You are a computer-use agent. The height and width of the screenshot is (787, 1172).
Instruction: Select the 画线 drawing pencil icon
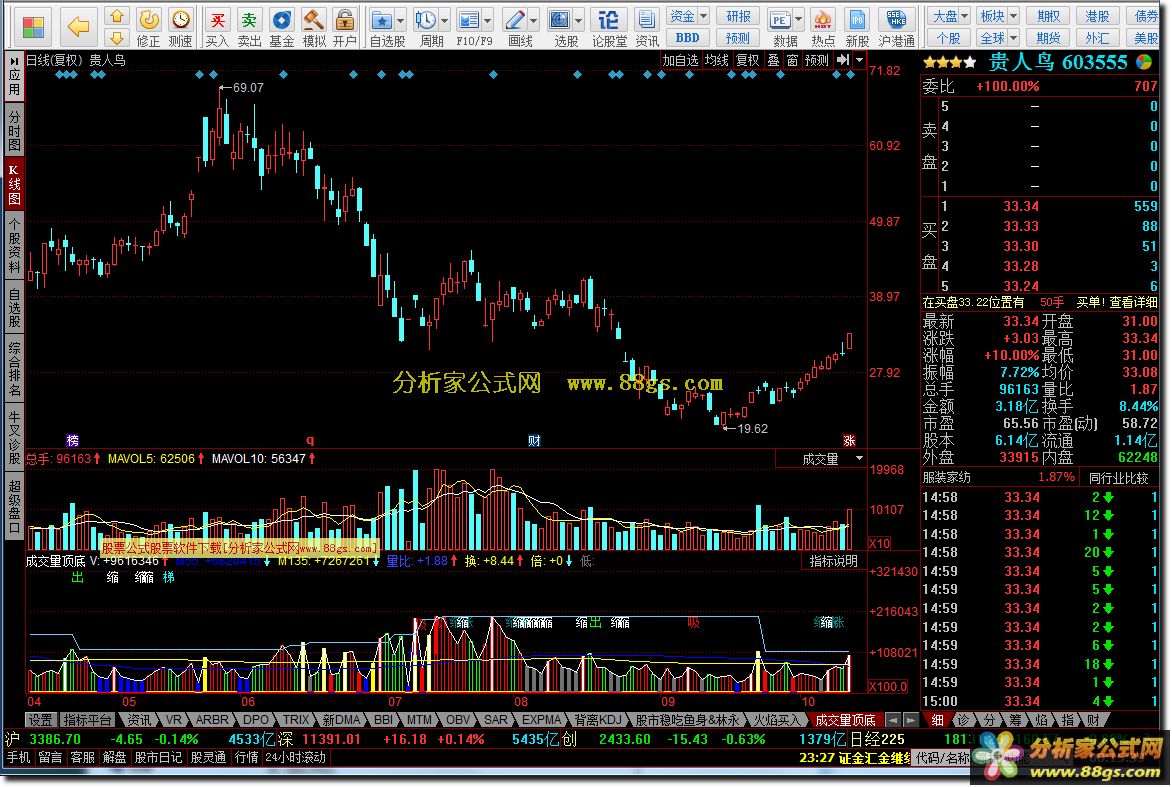514,20
